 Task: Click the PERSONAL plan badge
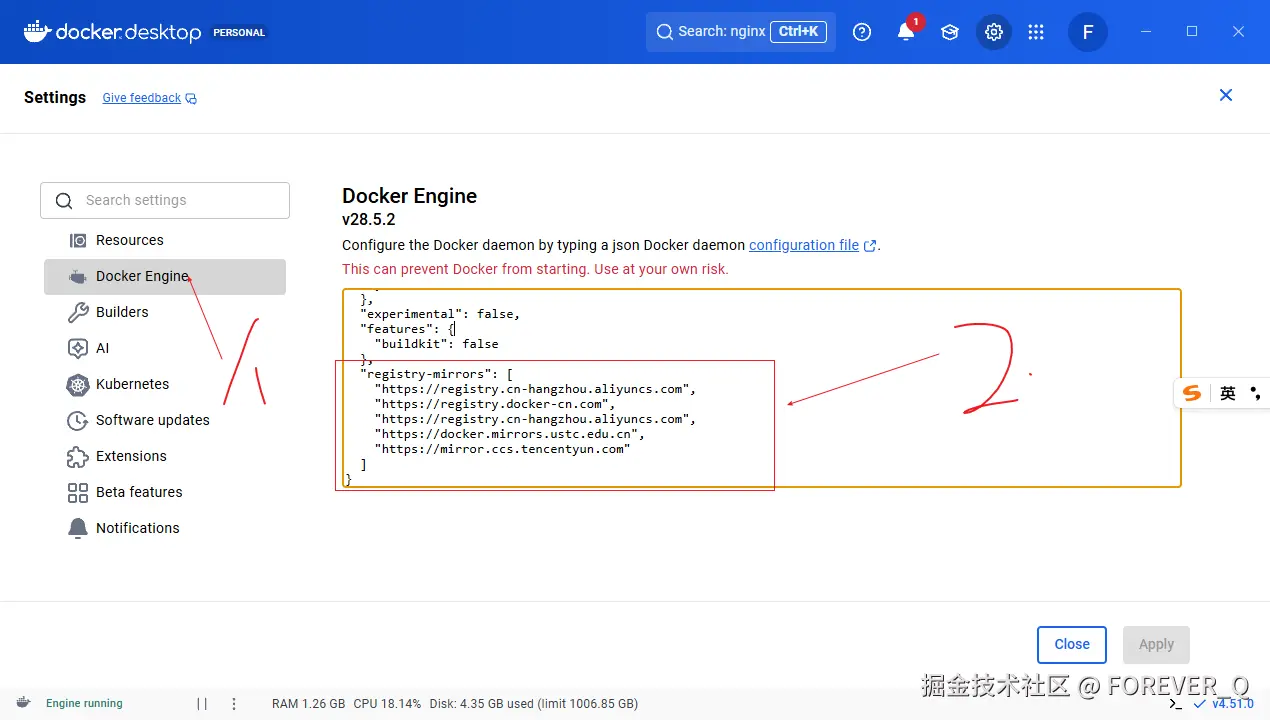[x=239, y=32]
